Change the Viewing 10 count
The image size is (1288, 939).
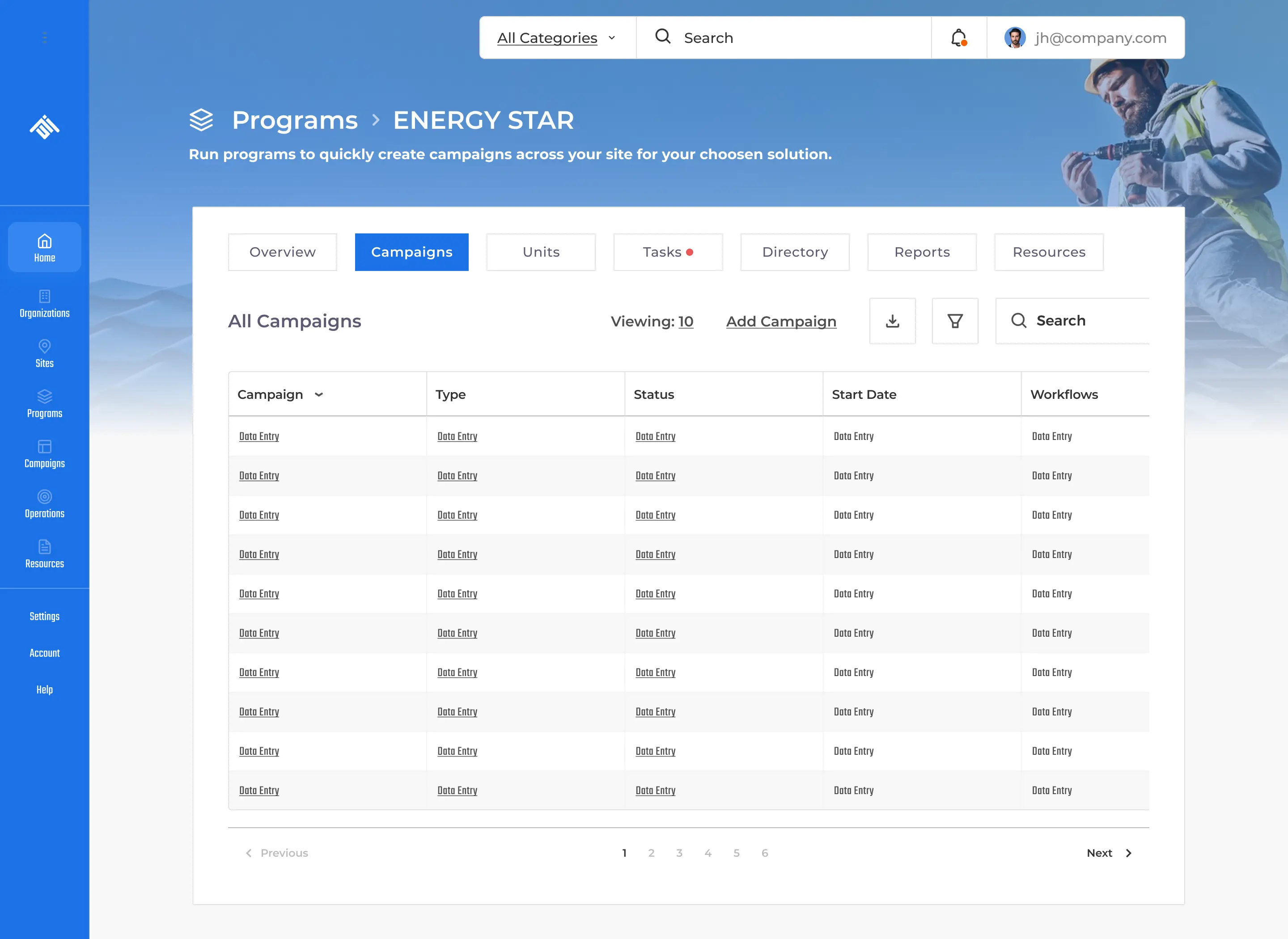(x=686, y=321)
